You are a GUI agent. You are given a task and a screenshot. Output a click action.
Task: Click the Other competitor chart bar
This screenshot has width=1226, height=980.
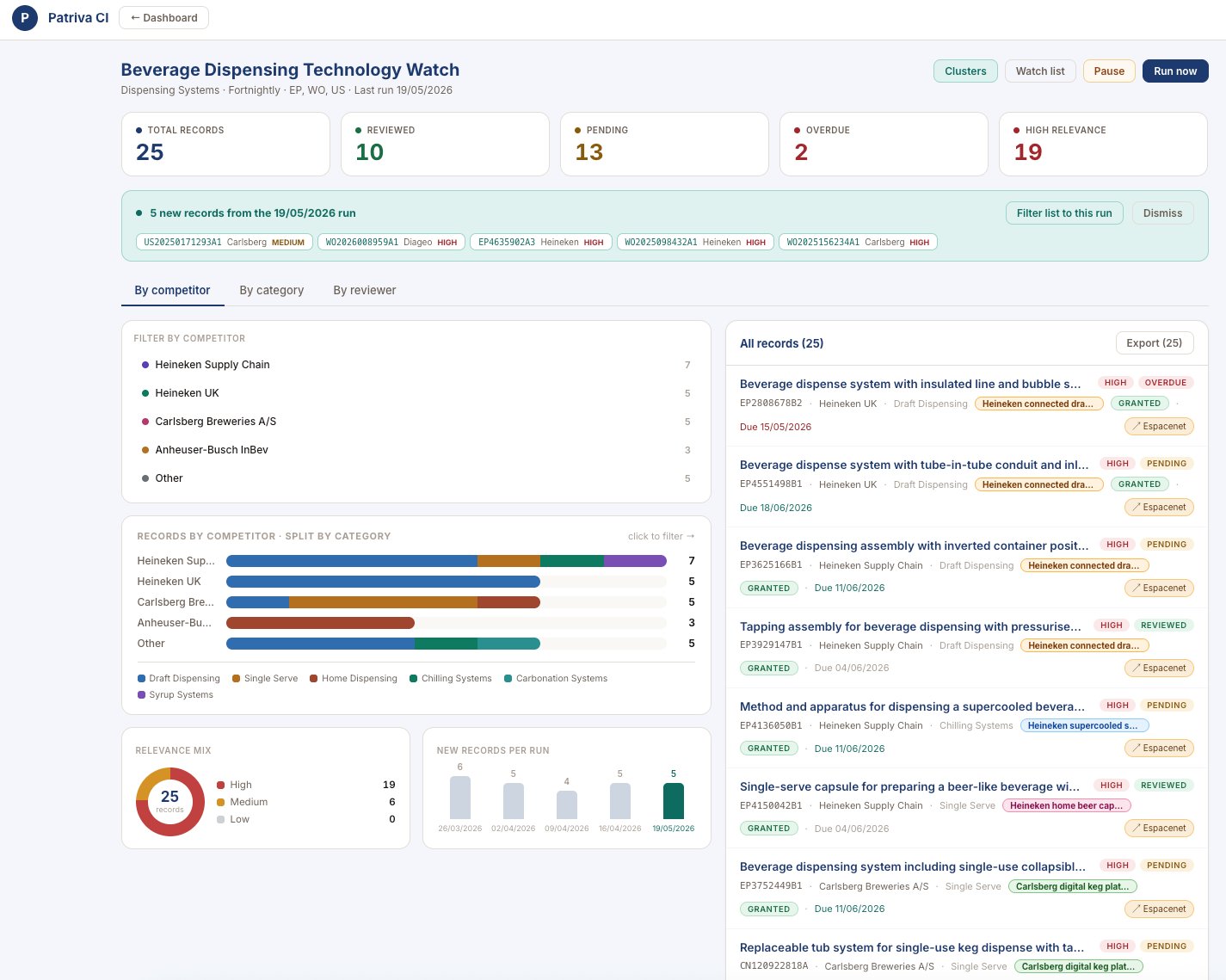383,644
